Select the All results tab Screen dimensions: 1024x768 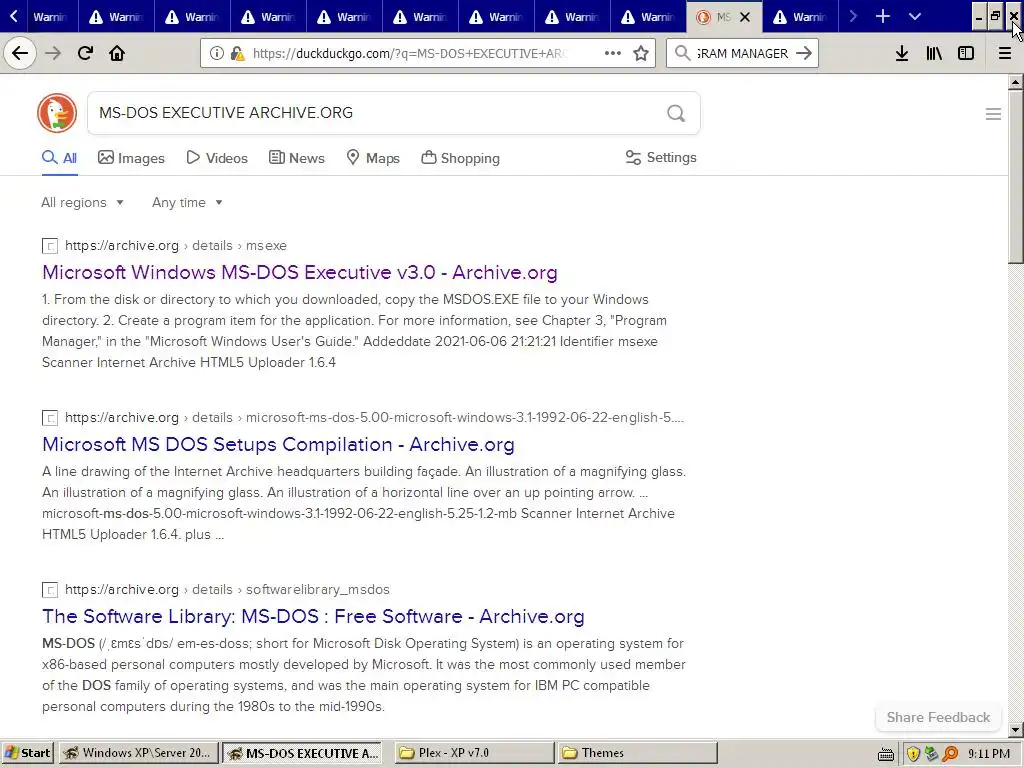(59, 158)
